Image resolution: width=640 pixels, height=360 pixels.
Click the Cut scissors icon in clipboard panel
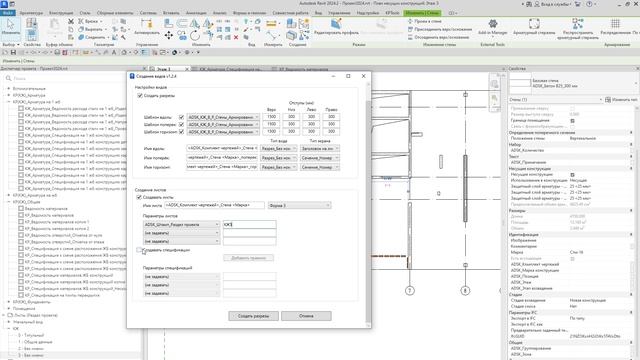[71, 21]
